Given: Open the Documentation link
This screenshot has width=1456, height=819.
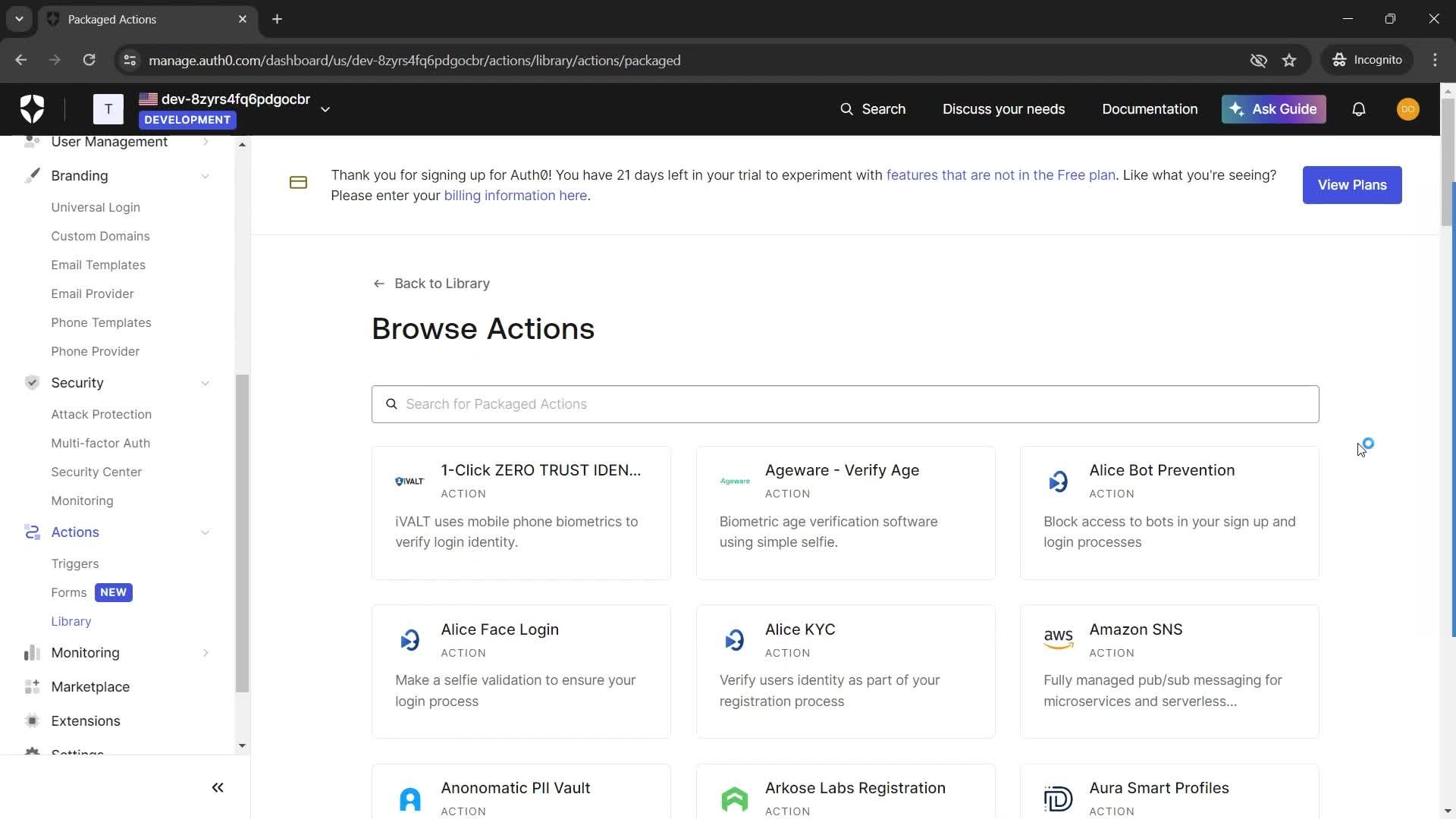Looking at the screenshot, I should [1149, 109].
